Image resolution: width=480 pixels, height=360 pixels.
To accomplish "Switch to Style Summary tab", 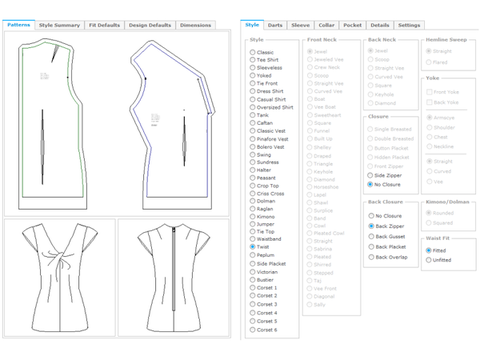I will click(59, 25).
